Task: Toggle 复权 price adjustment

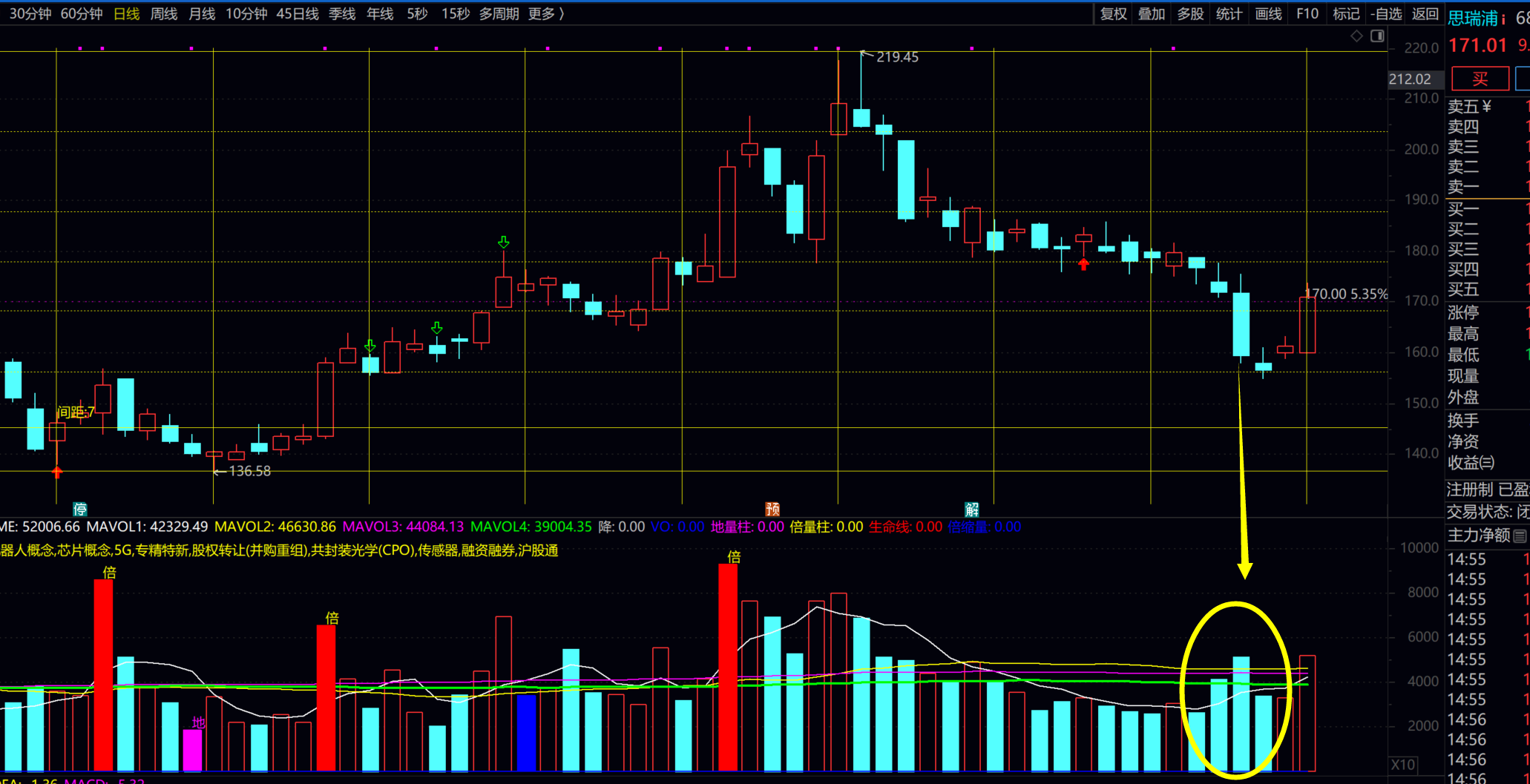Action: [x=1113, y=13]
